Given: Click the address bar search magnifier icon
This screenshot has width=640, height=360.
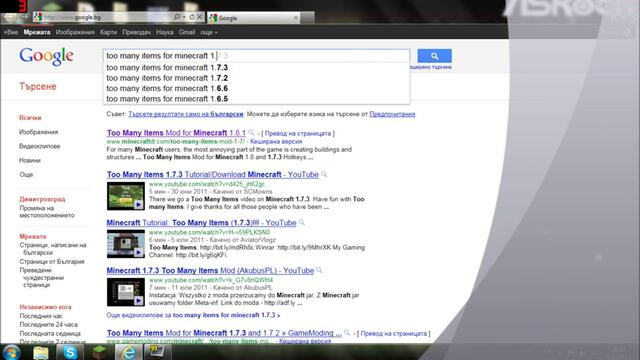Looking at the screenshot, I should click(x=177, y=17).
